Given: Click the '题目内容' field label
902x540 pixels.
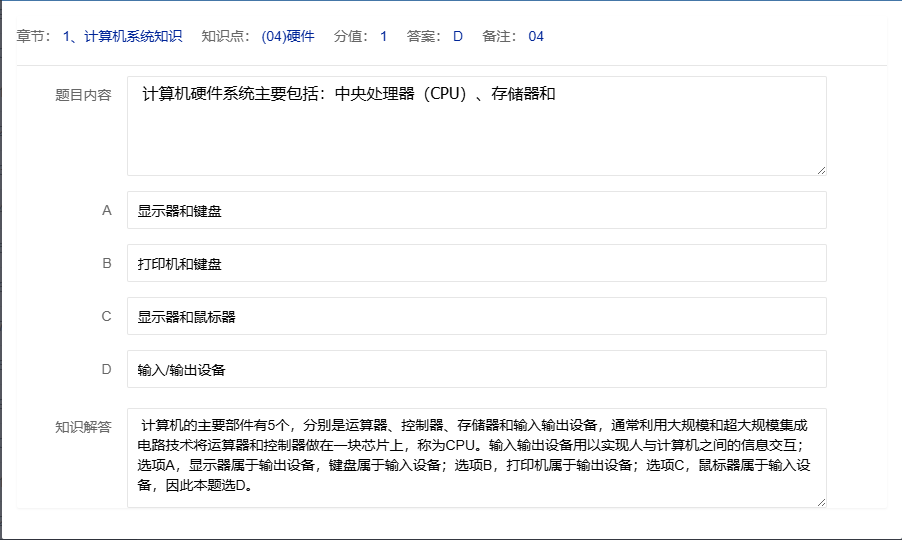Looking at the screenshot, I should point(83,96).
